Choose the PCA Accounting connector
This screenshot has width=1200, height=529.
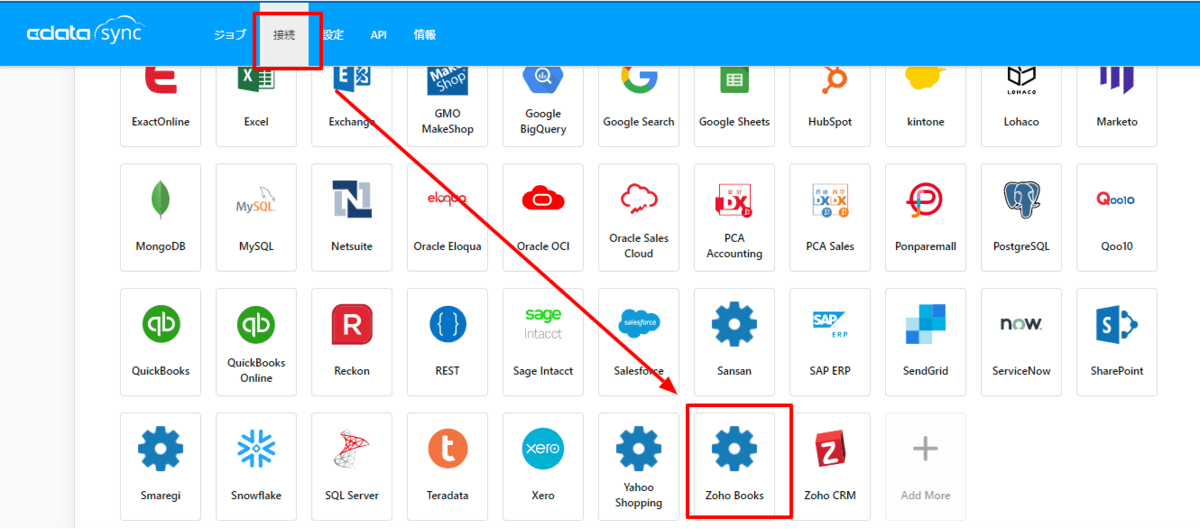(734, 217)
